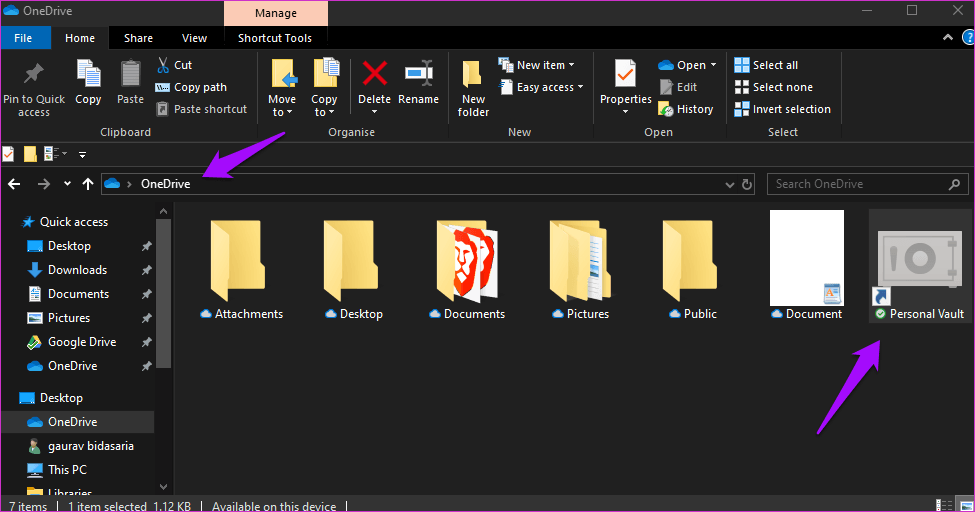Open Customize Quick Access Toolbar dropdown
975x512 pixels.
[x=83, y=154]
